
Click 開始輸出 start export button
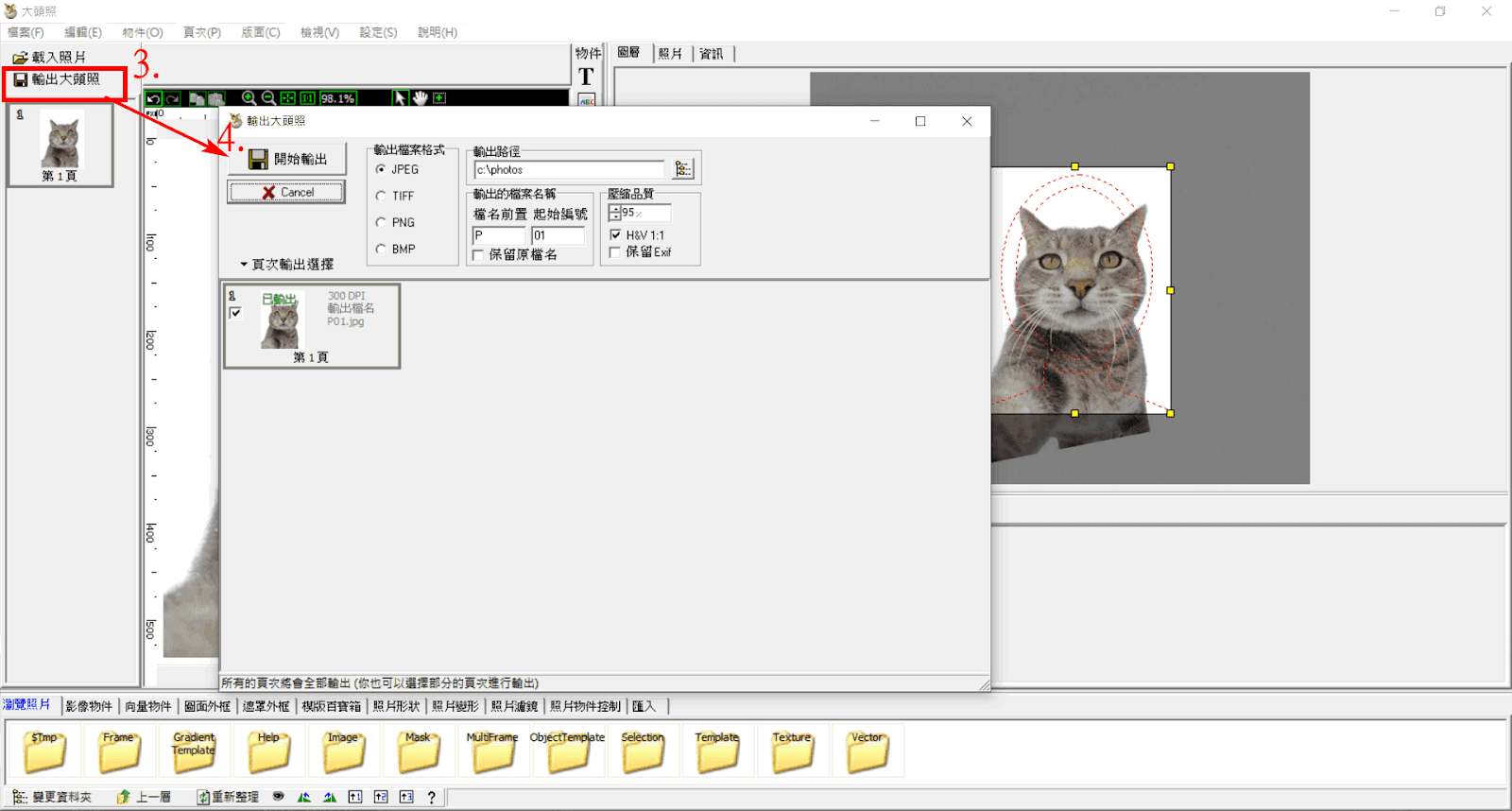[x=286, y=159]
